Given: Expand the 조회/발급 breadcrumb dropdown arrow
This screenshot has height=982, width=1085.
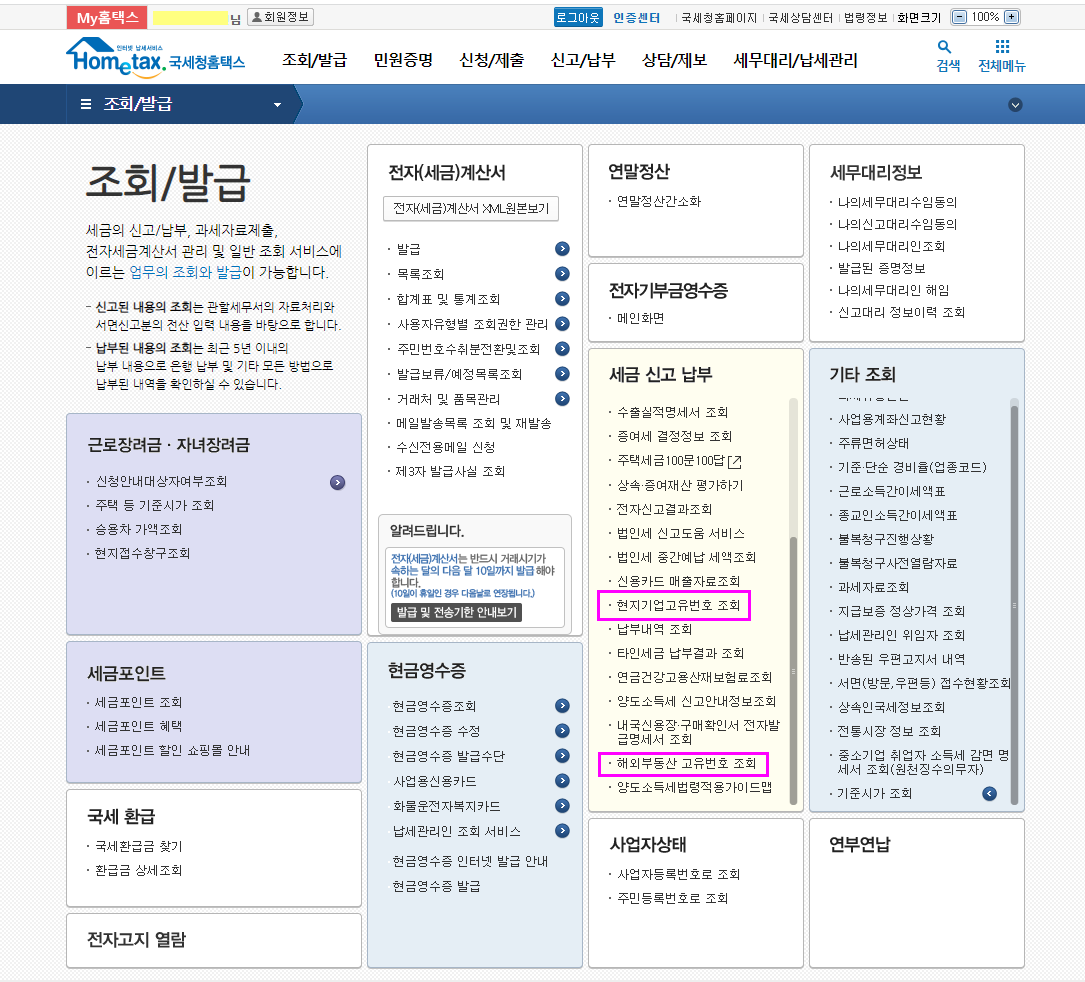Looking at the screenshot, I should (x=277, y=105).
